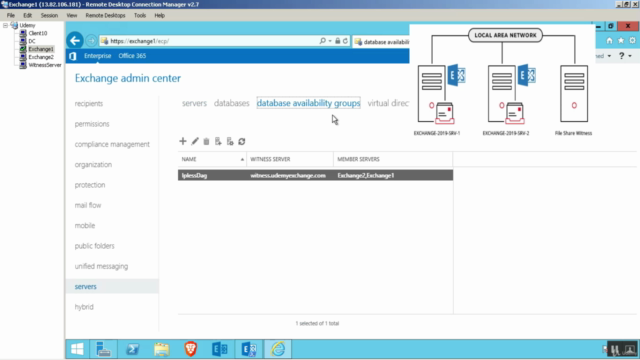Click the security lock icon in the address bar

point(338,41)
